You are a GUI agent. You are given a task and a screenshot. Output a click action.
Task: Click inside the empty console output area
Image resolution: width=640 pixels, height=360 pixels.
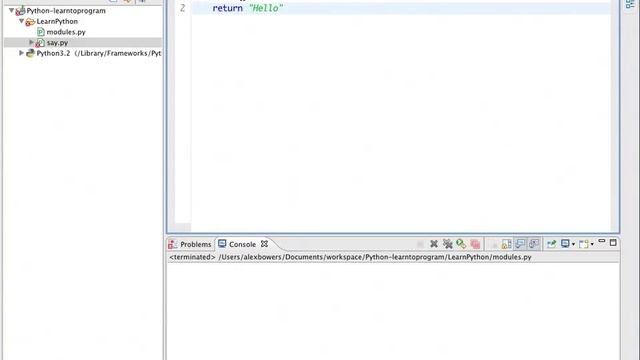393,311
